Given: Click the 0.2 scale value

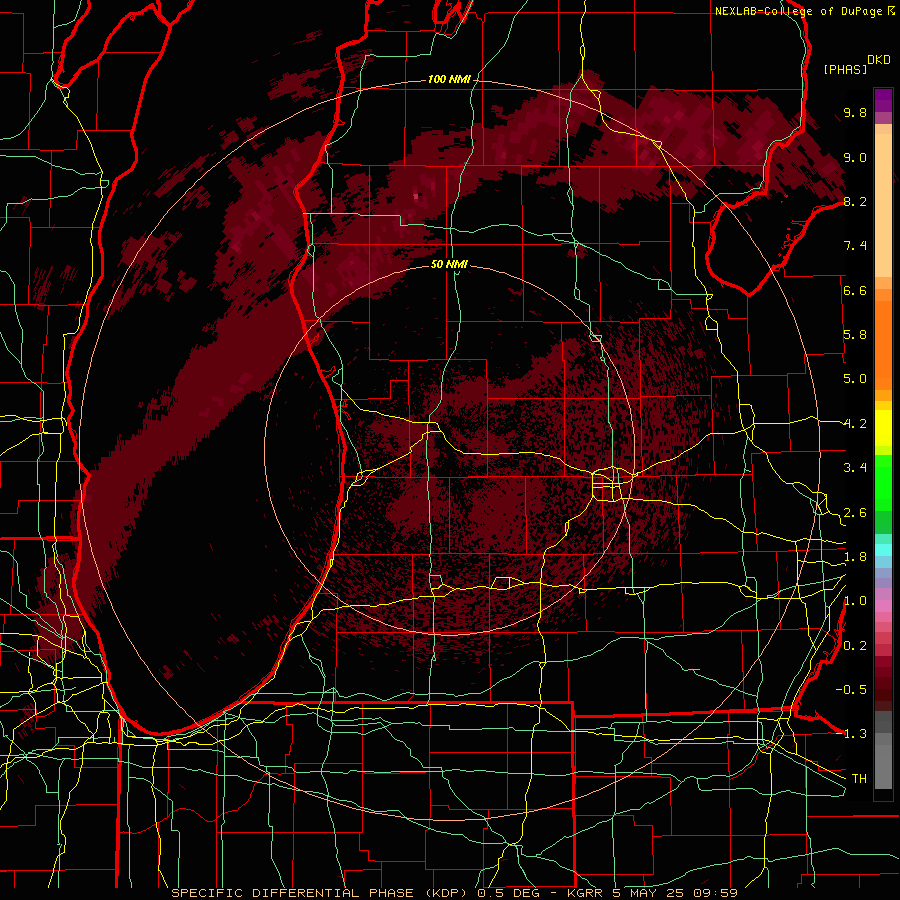Looking at the screenshot, I should 855,646.
